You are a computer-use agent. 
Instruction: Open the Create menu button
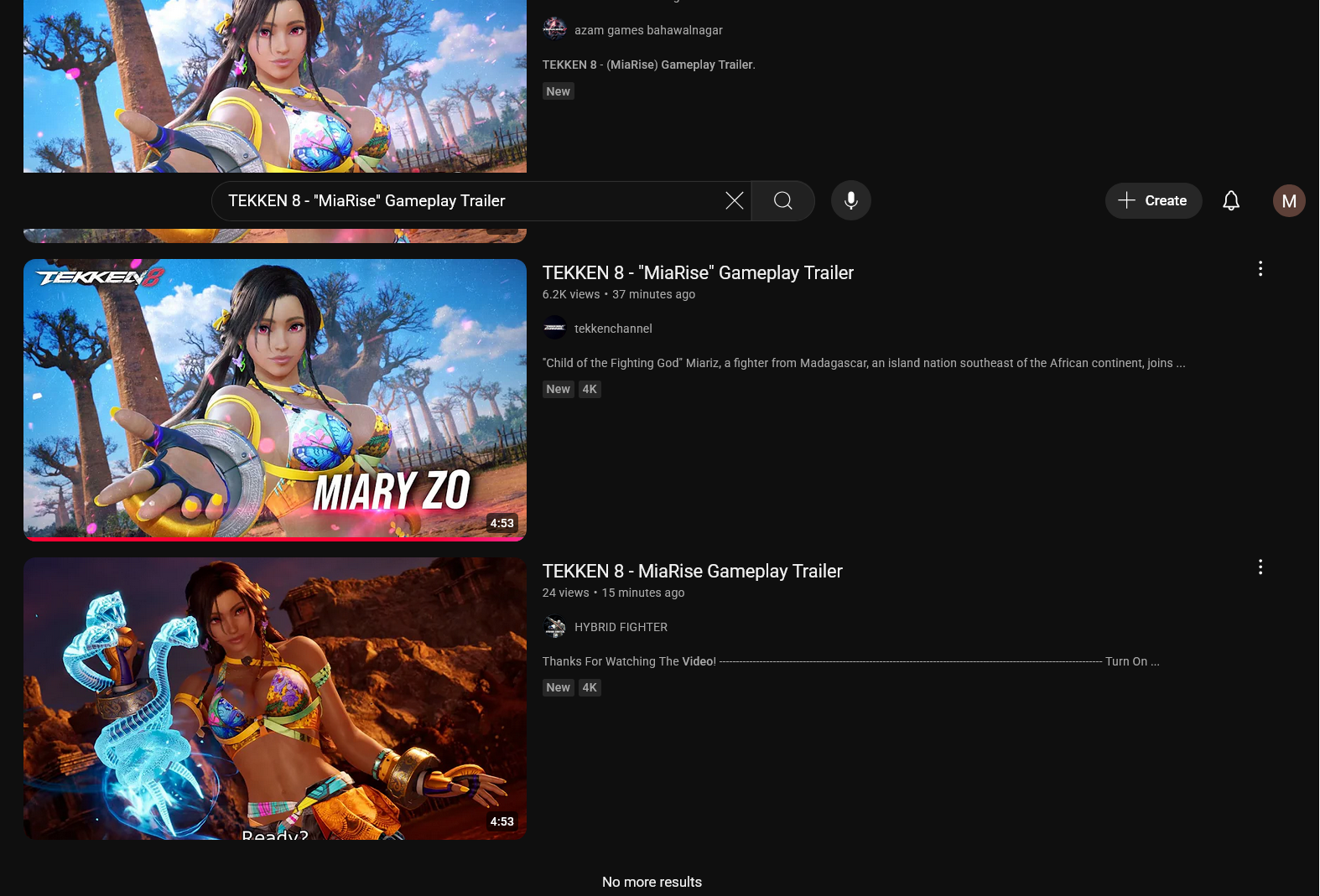tap(1153, 200)
